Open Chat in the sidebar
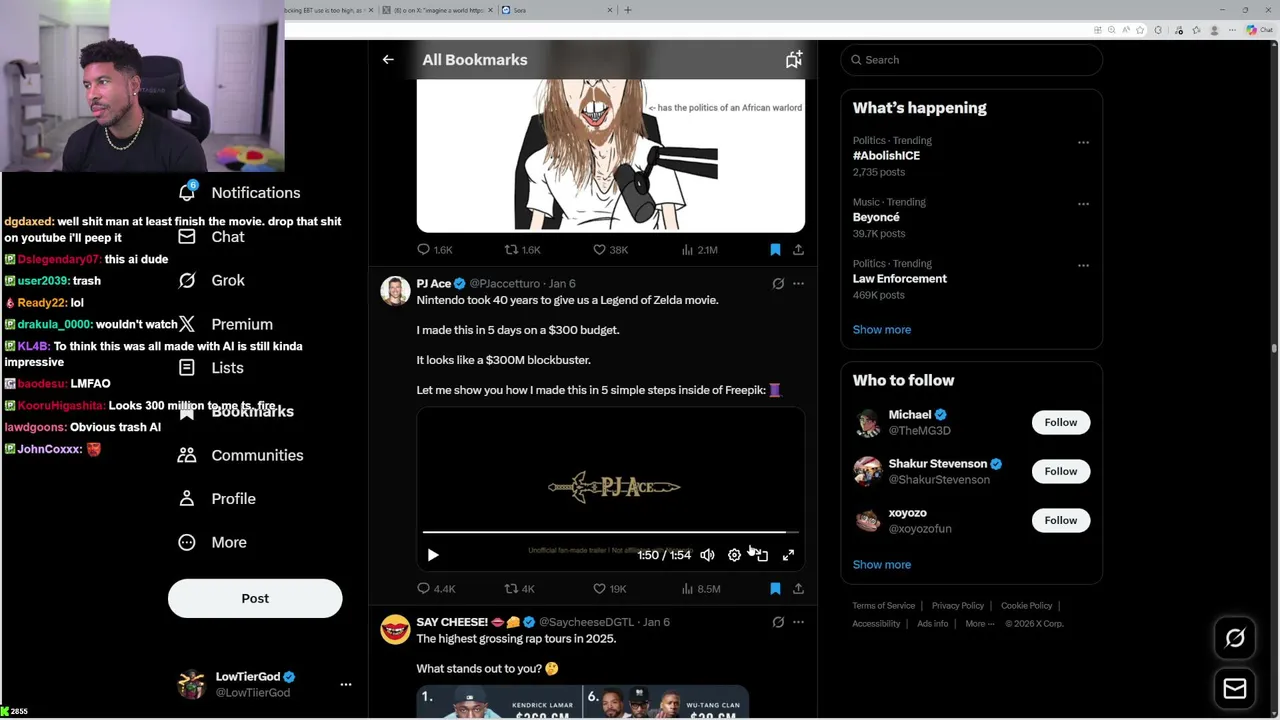The image size is (1280, 720). [211, 237]
